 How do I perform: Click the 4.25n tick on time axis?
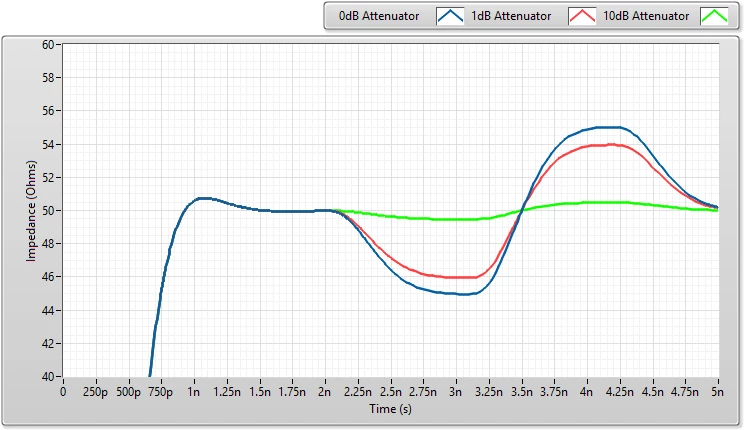pos(620,392)
